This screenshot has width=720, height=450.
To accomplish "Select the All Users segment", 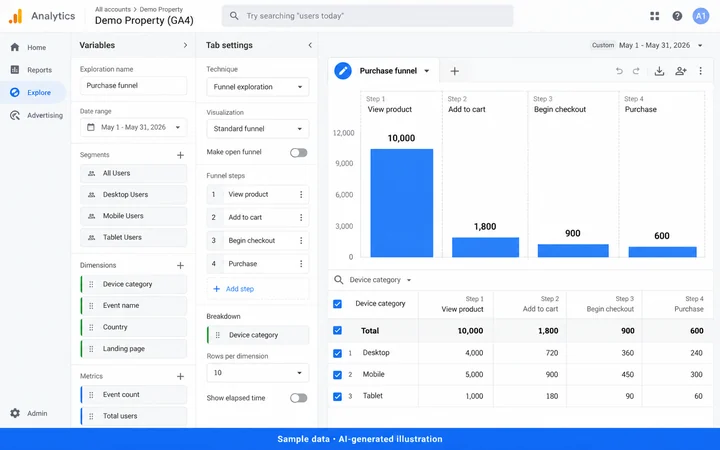I will coord(134,174).
